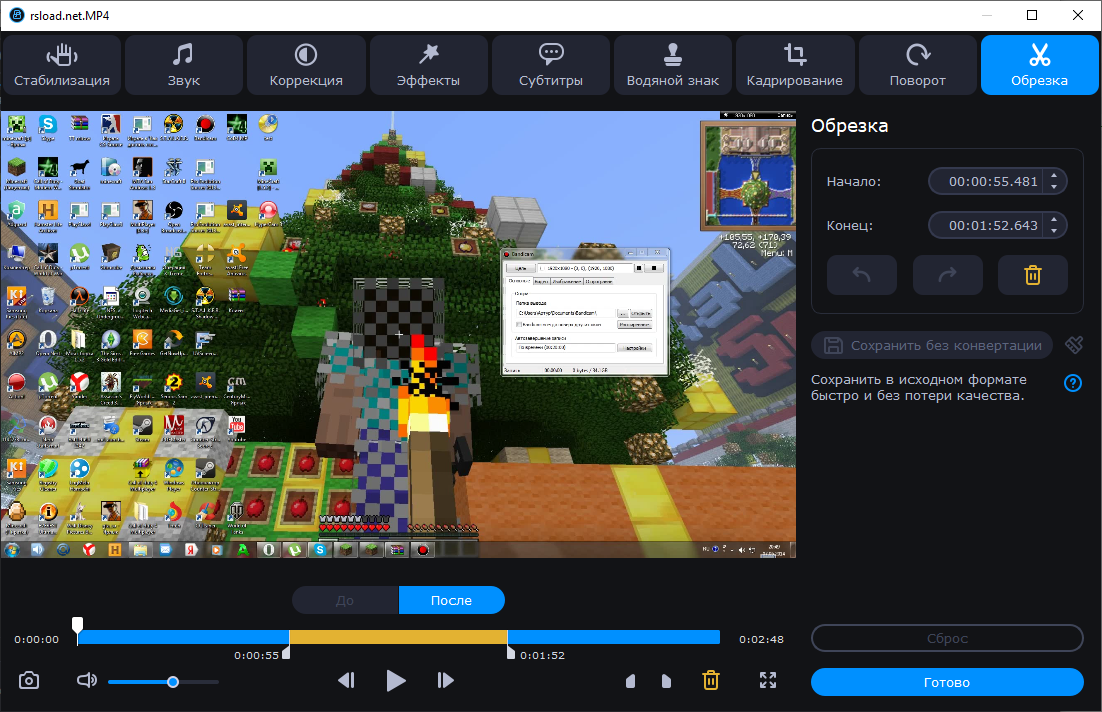This screenshot has width=1102, height=712.
Task: Take a snapshot with camera icon
Action: click(x=29, y=680)
